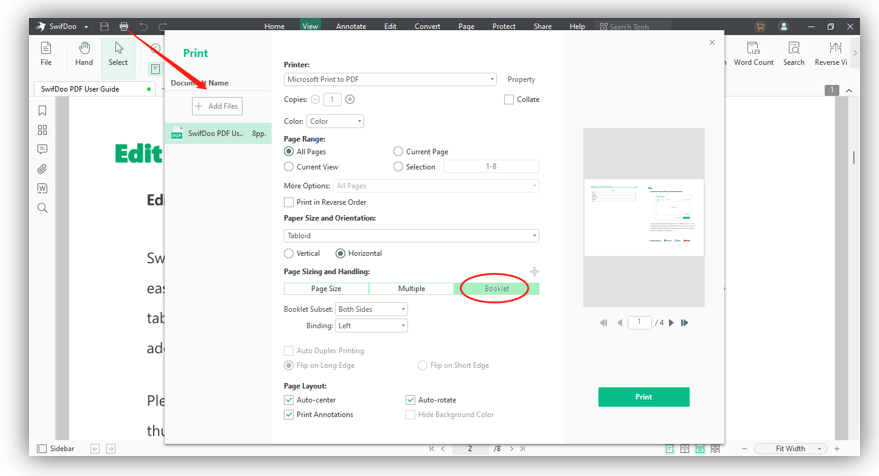Open the Attachments paperclip panel
Screen dimensions: 879x476
click(x=42, y=169)
